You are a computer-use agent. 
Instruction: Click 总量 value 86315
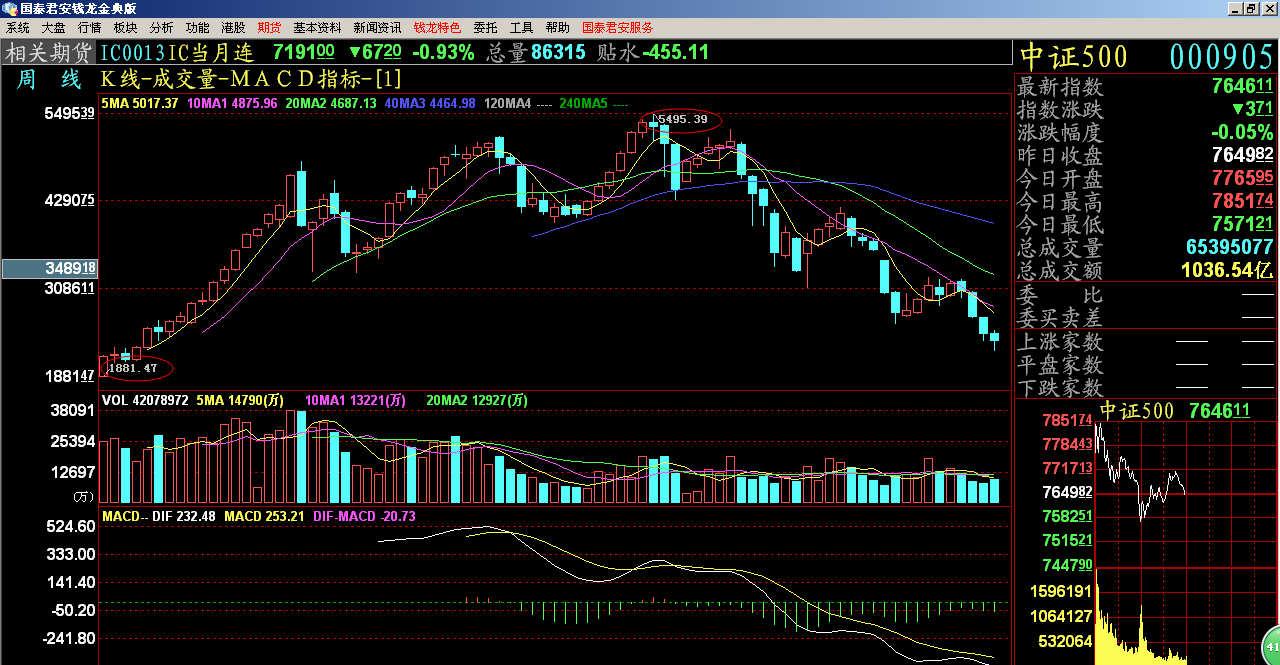pos(558,52)
